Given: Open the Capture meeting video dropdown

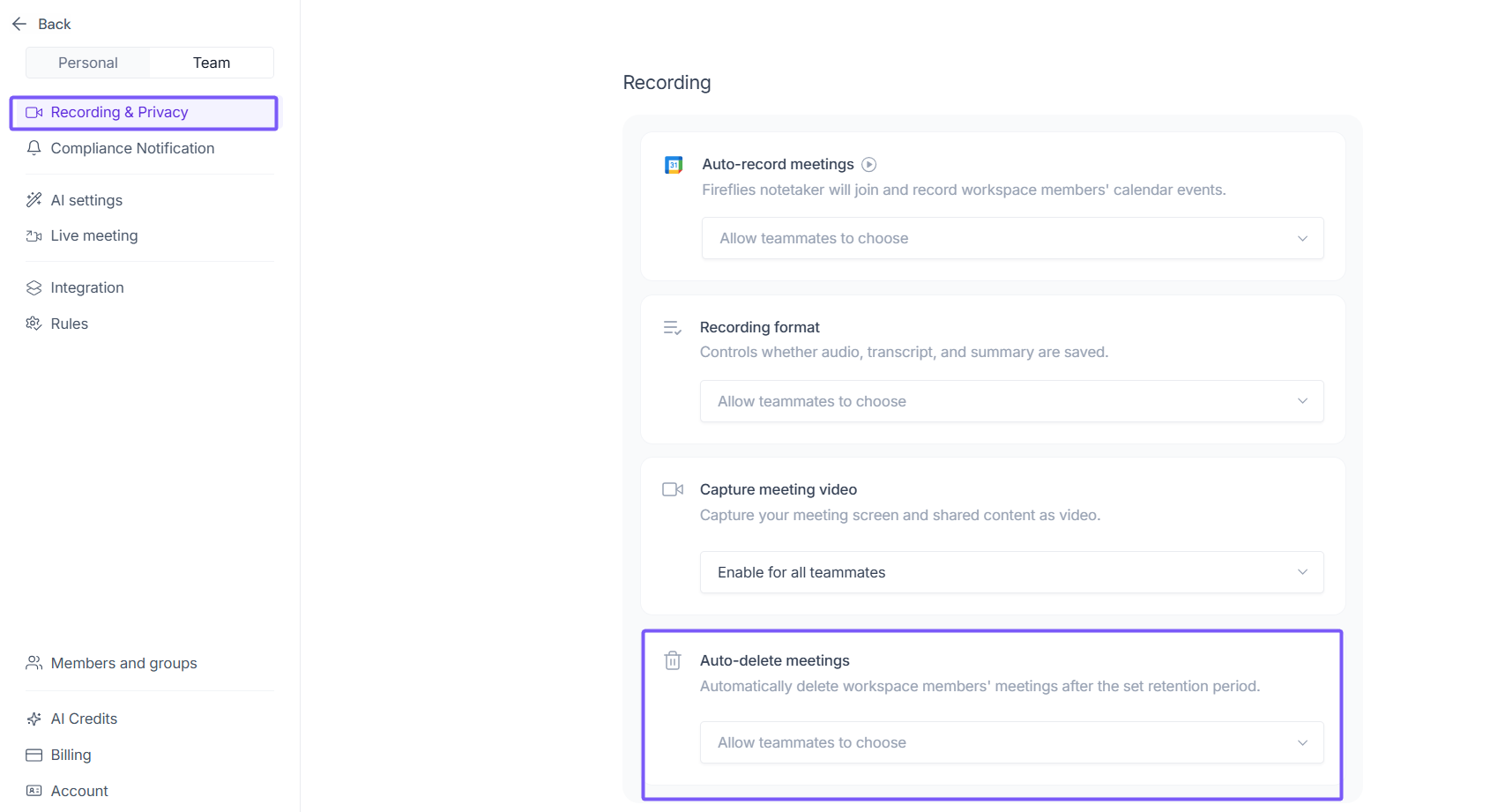Looking at the screenshot, I should tap(1011, 572).
